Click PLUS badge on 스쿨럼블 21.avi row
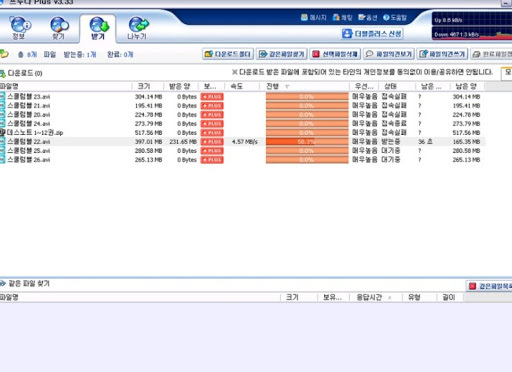 tap(212, 106)
